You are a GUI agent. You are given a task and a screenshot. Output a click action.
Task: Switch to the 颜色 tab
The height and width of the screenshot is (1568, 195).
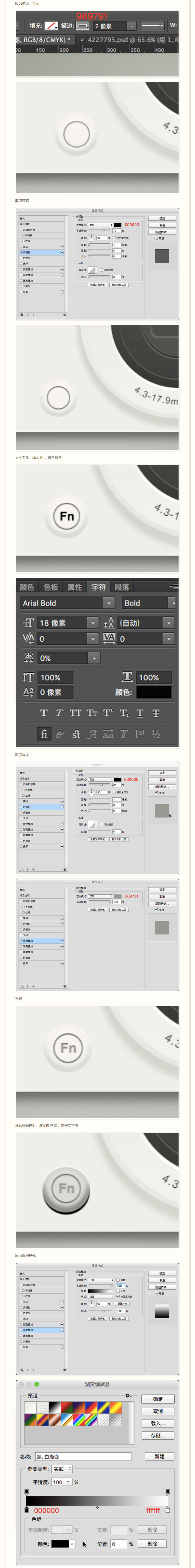click(x=27, y=587)
